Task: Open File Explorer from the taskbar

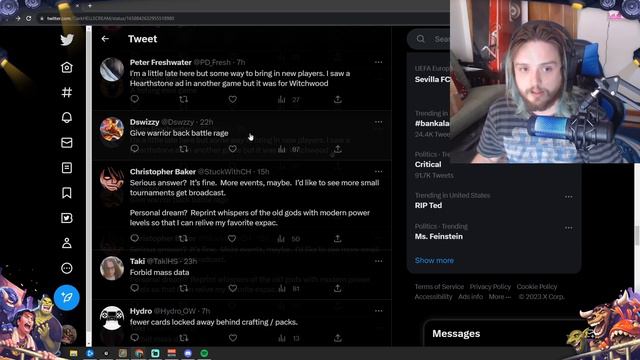Action: tap(73, 353)
